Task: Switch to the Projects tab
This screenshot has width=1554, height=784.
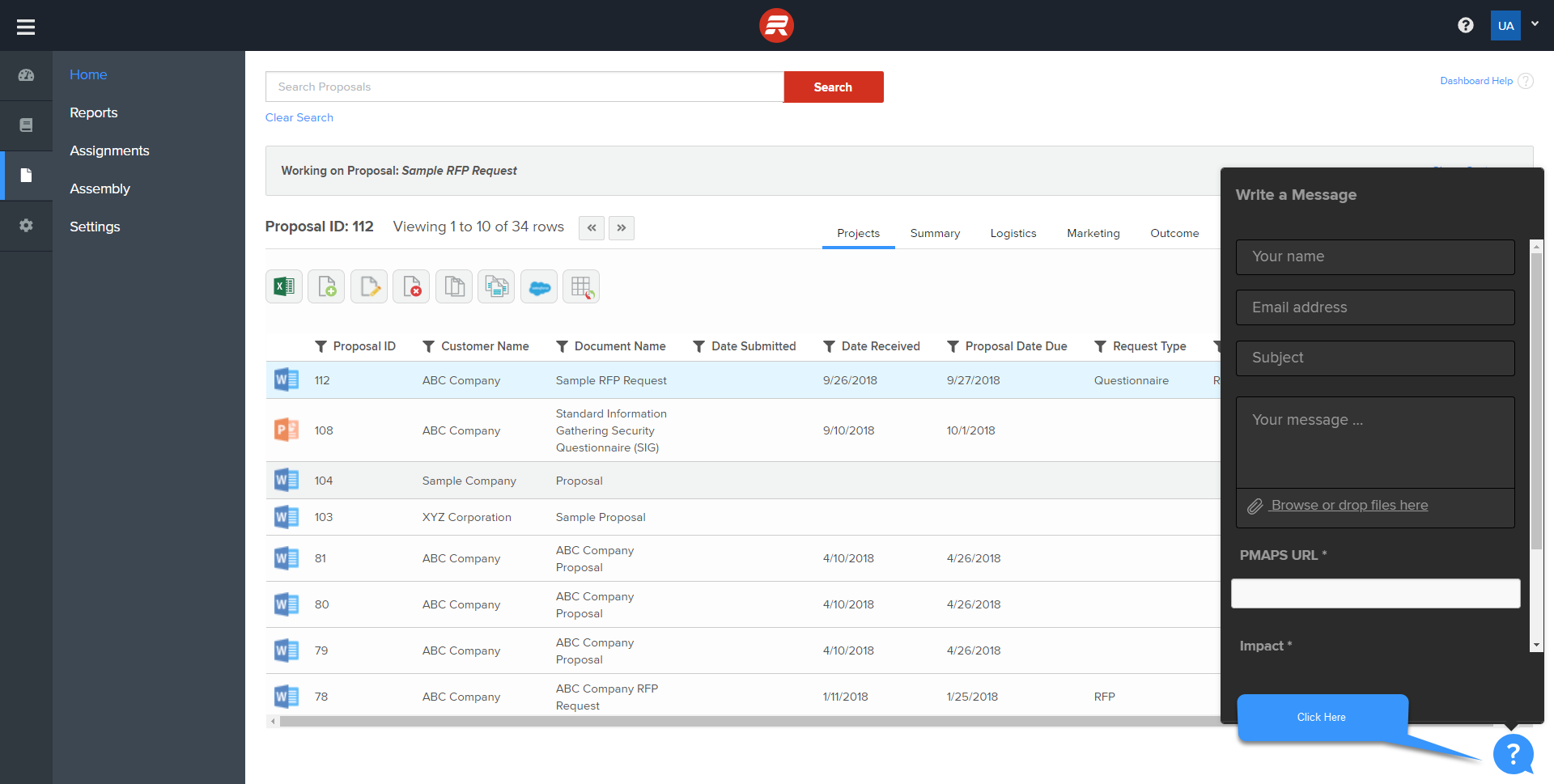Action: point(858,233)
